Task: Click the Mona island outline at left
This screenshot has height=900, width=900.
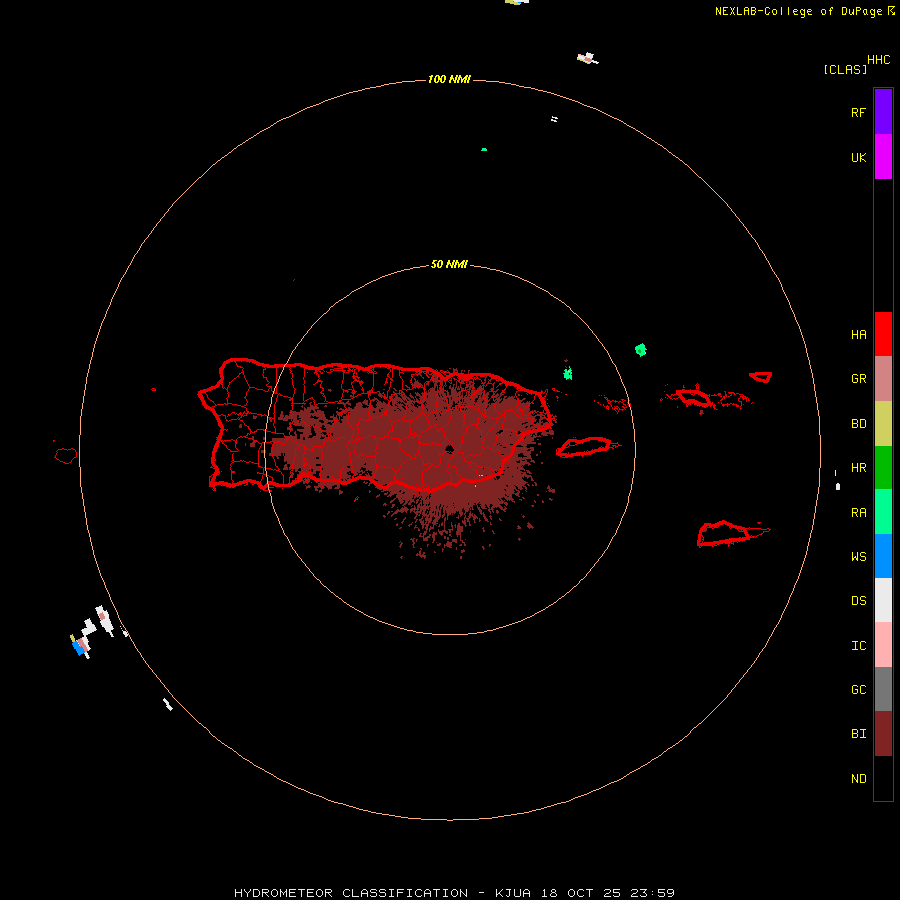Action: [66, 456]
